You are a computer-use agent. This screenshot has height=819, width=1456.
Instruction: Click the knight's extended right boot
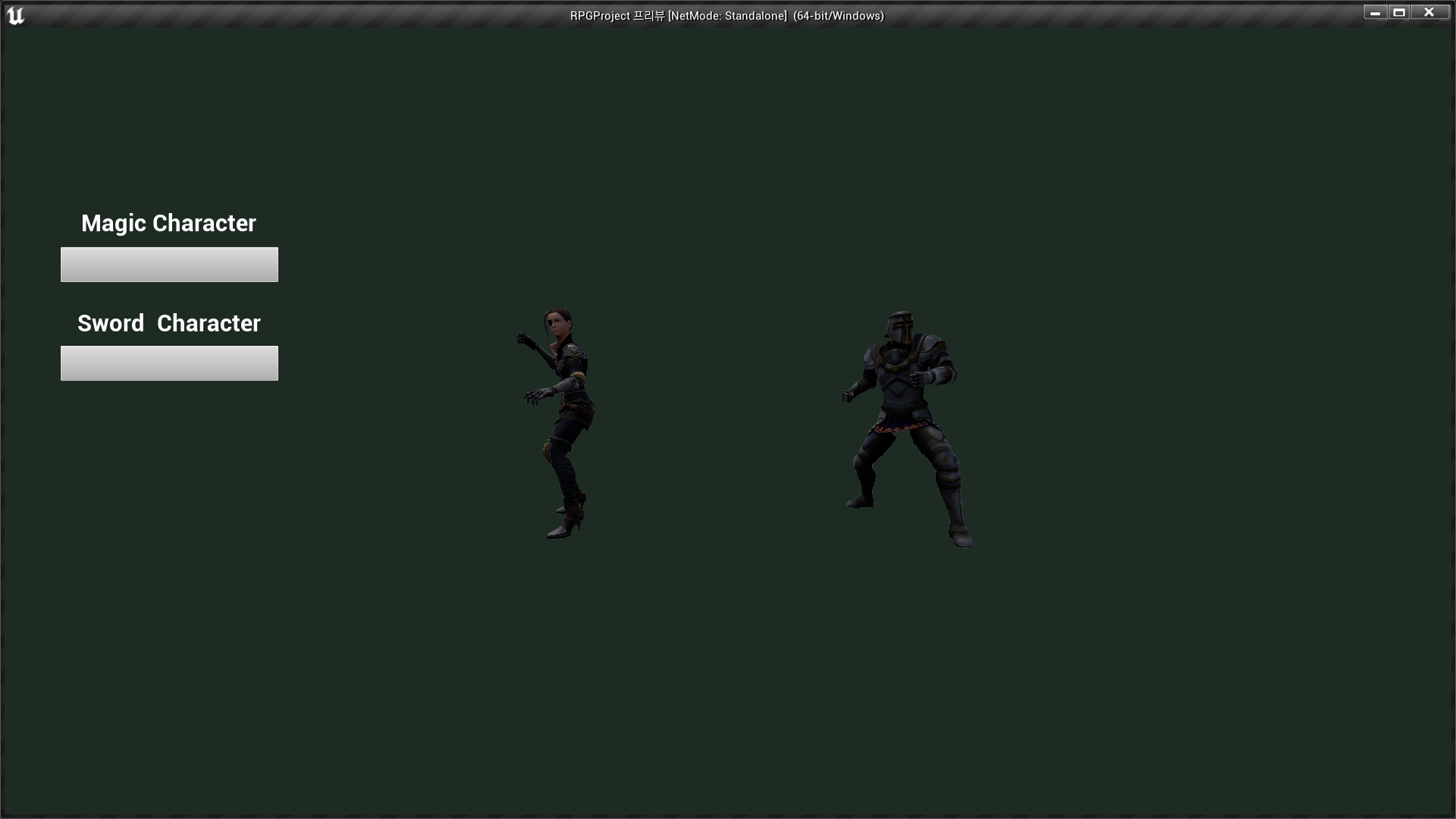click(961, 537)
